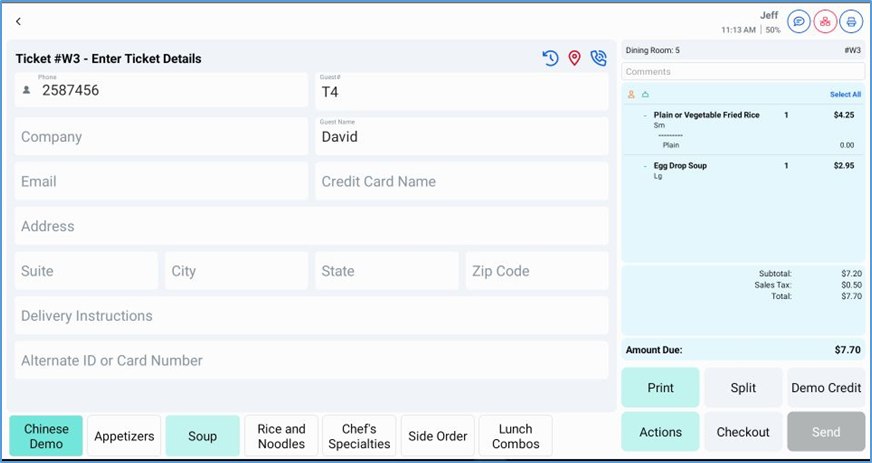Screen dimensions: 872x463
Task: Click the orange guest icon in ticket panel
Action: pos(631,95)
